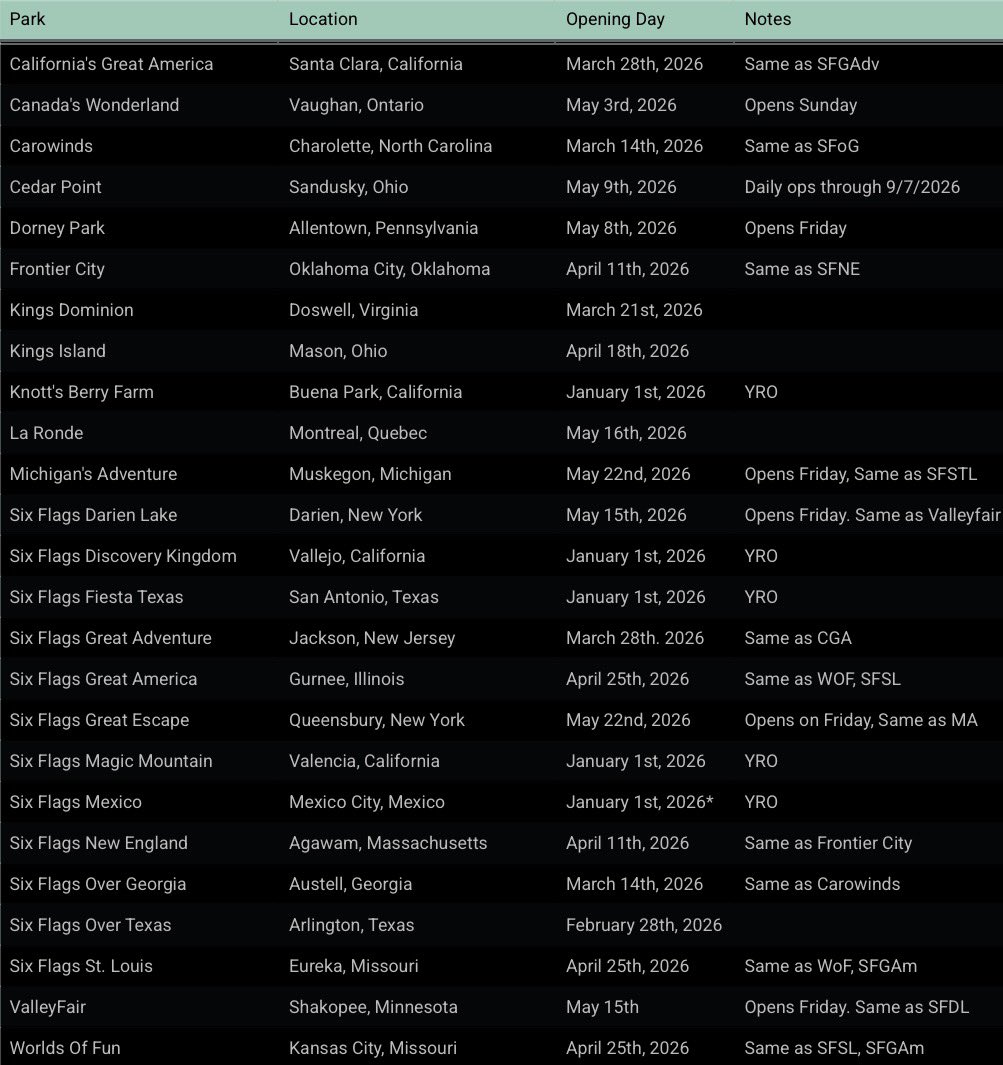The width and height of the screenshot is (1003, 1065).
Task: Click the Notes column header
Action: 768,19
